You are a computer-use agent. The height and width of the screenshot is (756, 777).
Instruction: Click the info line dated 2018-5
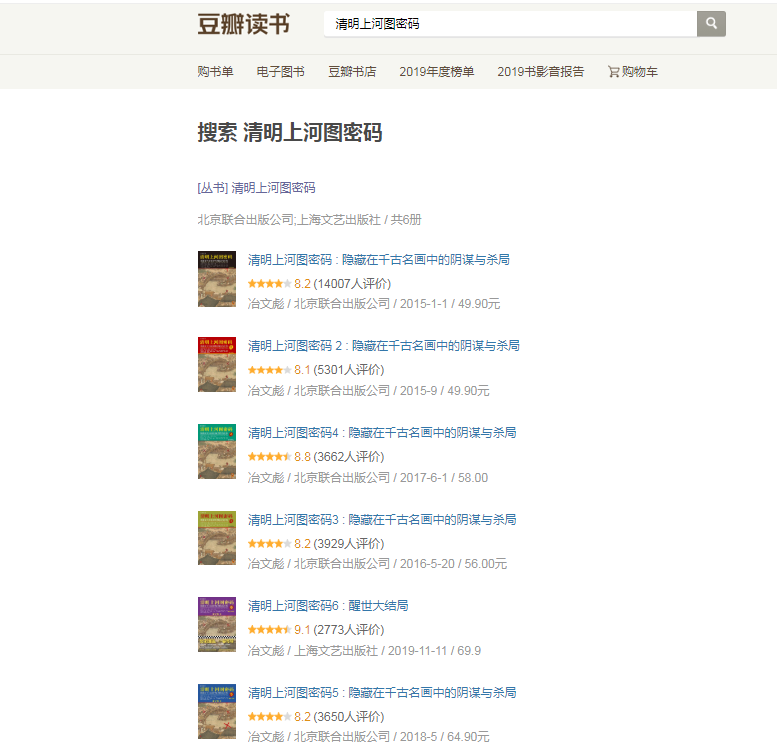[369, 737]
